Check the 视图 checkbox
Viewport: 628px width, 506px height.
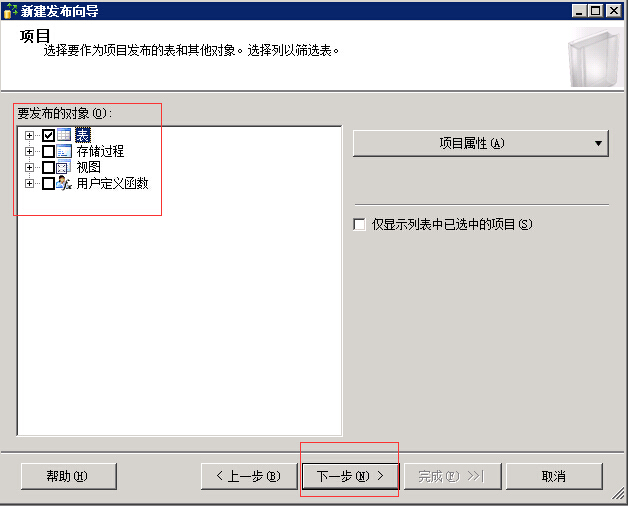tap(48, 167)
